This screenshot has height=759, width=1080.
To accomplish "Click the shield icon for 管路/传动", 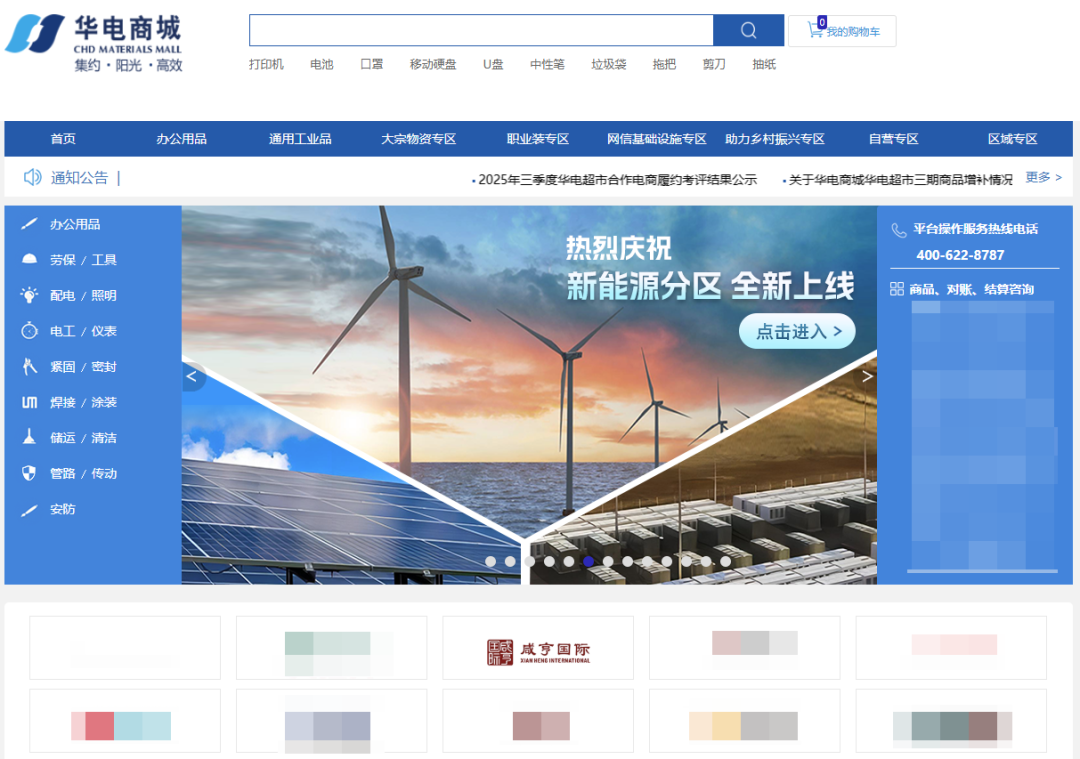I will 29,474.
